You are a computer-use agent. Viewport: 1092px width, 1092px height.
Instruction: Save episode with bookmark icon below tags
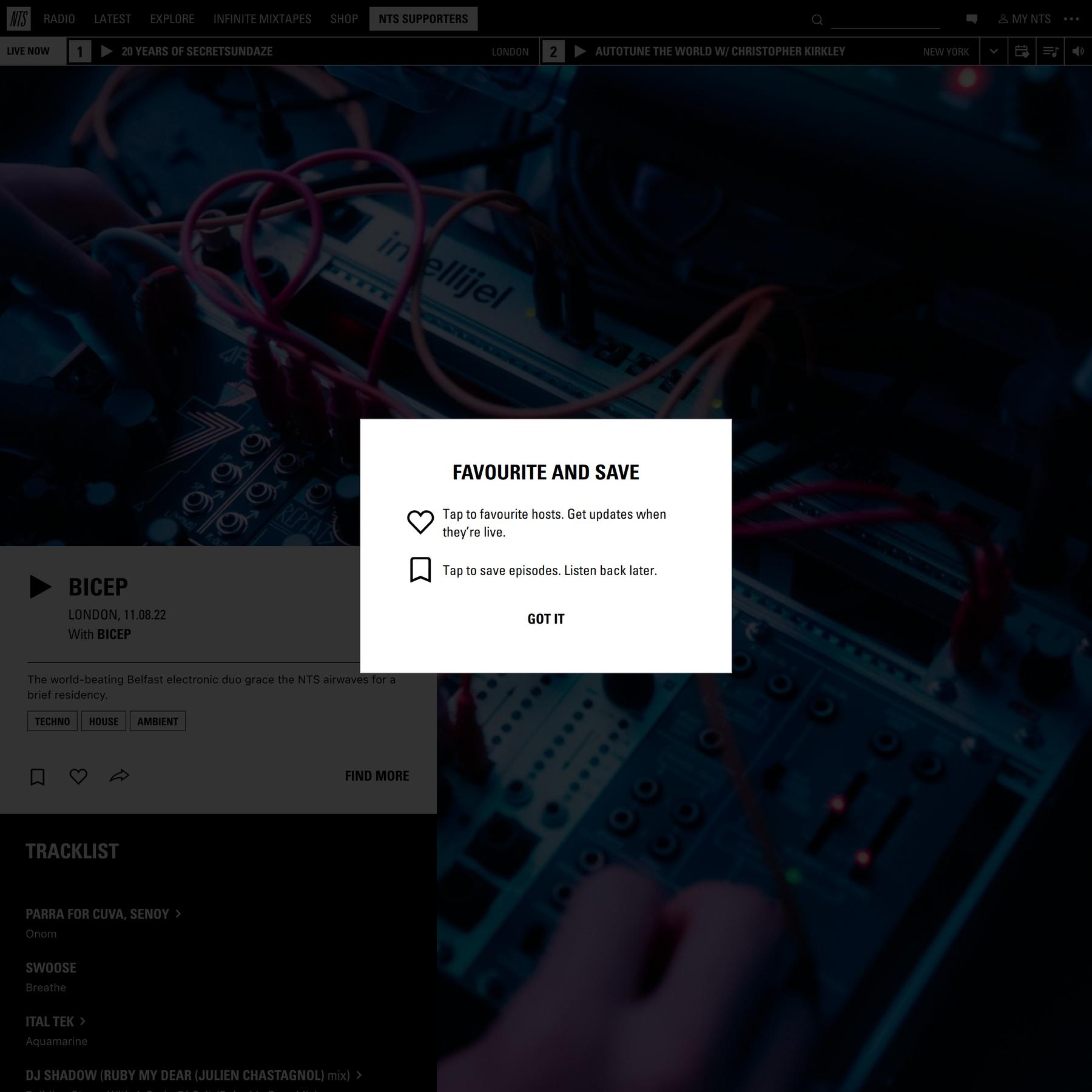[x=38, y=777]
